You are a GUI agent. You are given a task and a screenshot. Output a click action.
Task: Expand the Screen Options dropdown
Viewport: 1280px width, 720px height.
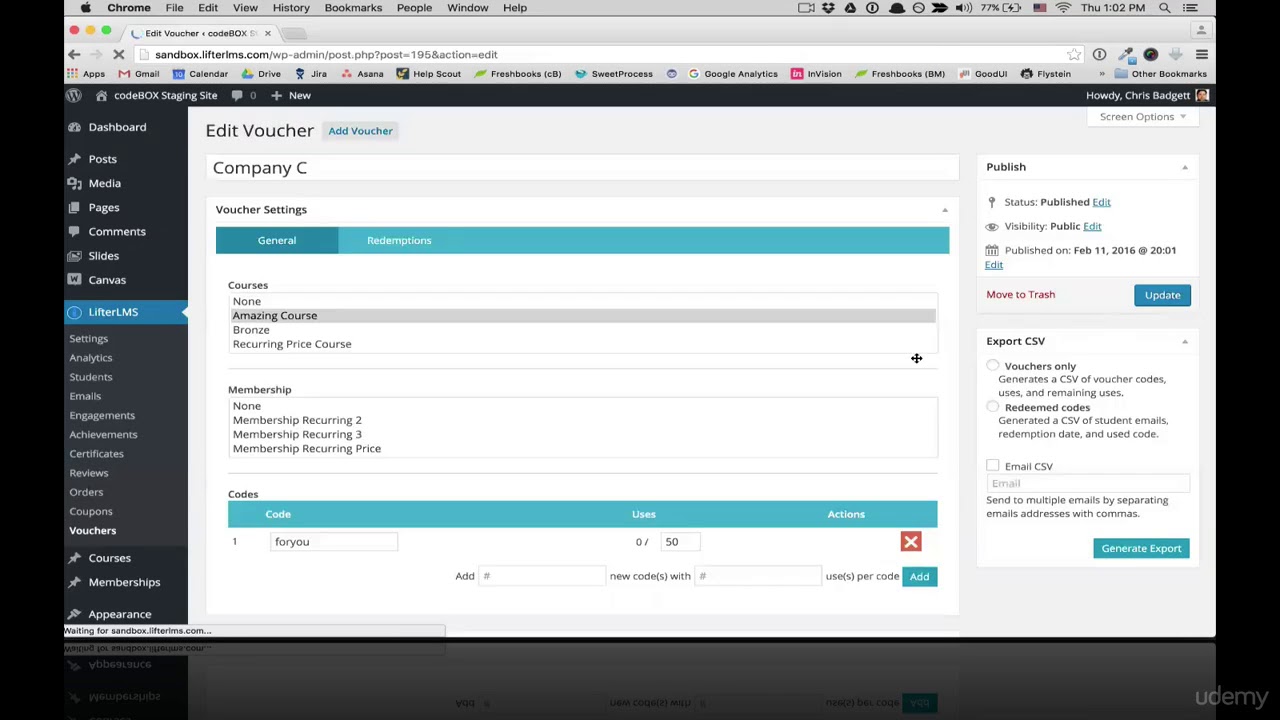pyautogui.click(x=1142, y=117)
